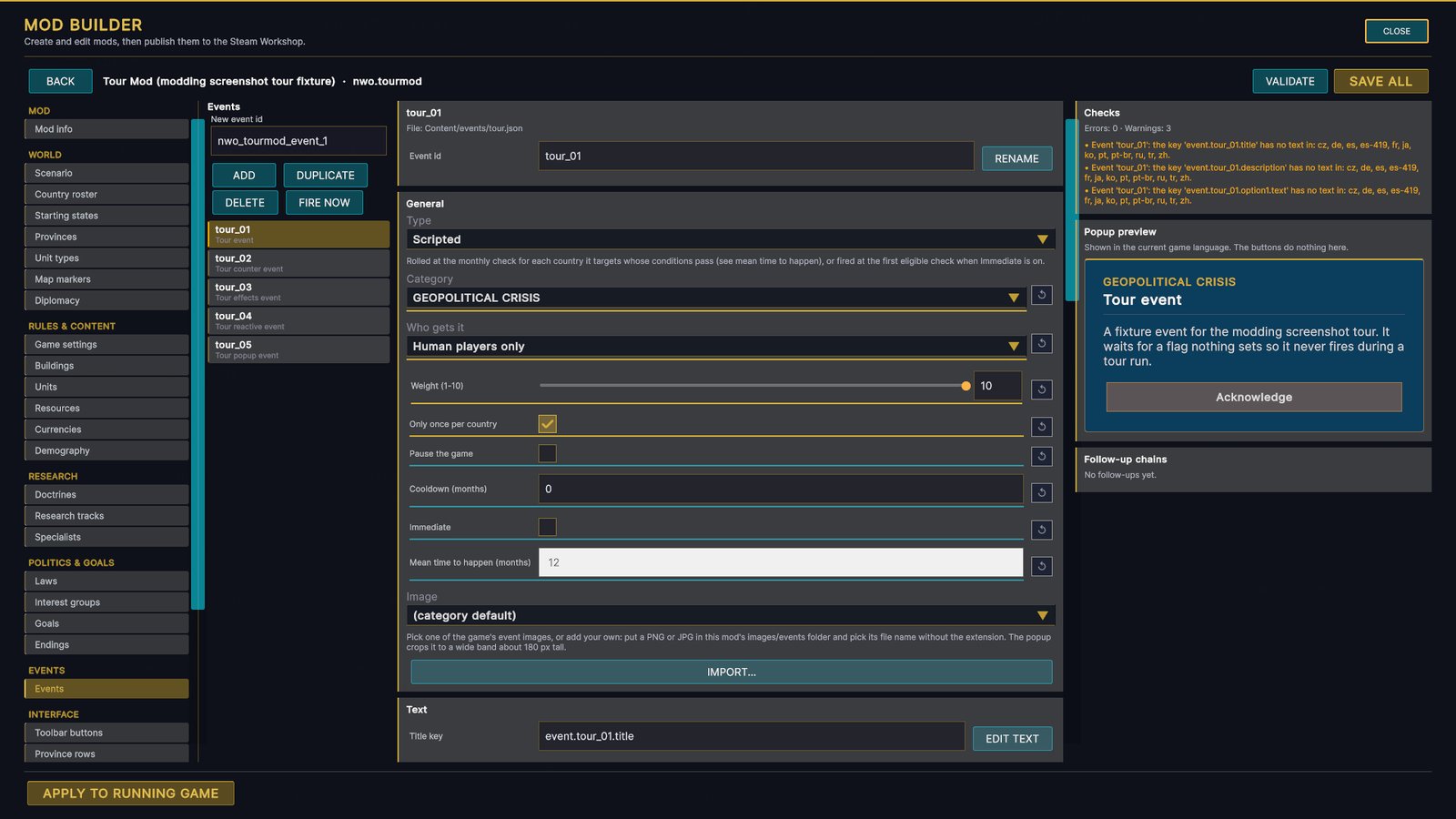Go to the Scenario section
Image resolution: width=1456 pixels, height=819 pixels.
click(106, 173)
